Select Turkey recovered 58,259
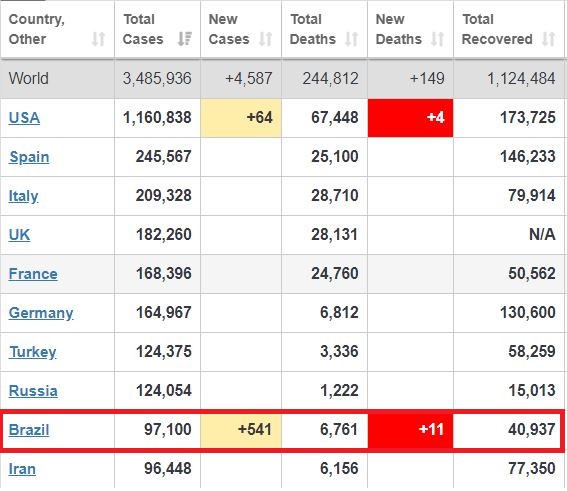 point(532,352)
